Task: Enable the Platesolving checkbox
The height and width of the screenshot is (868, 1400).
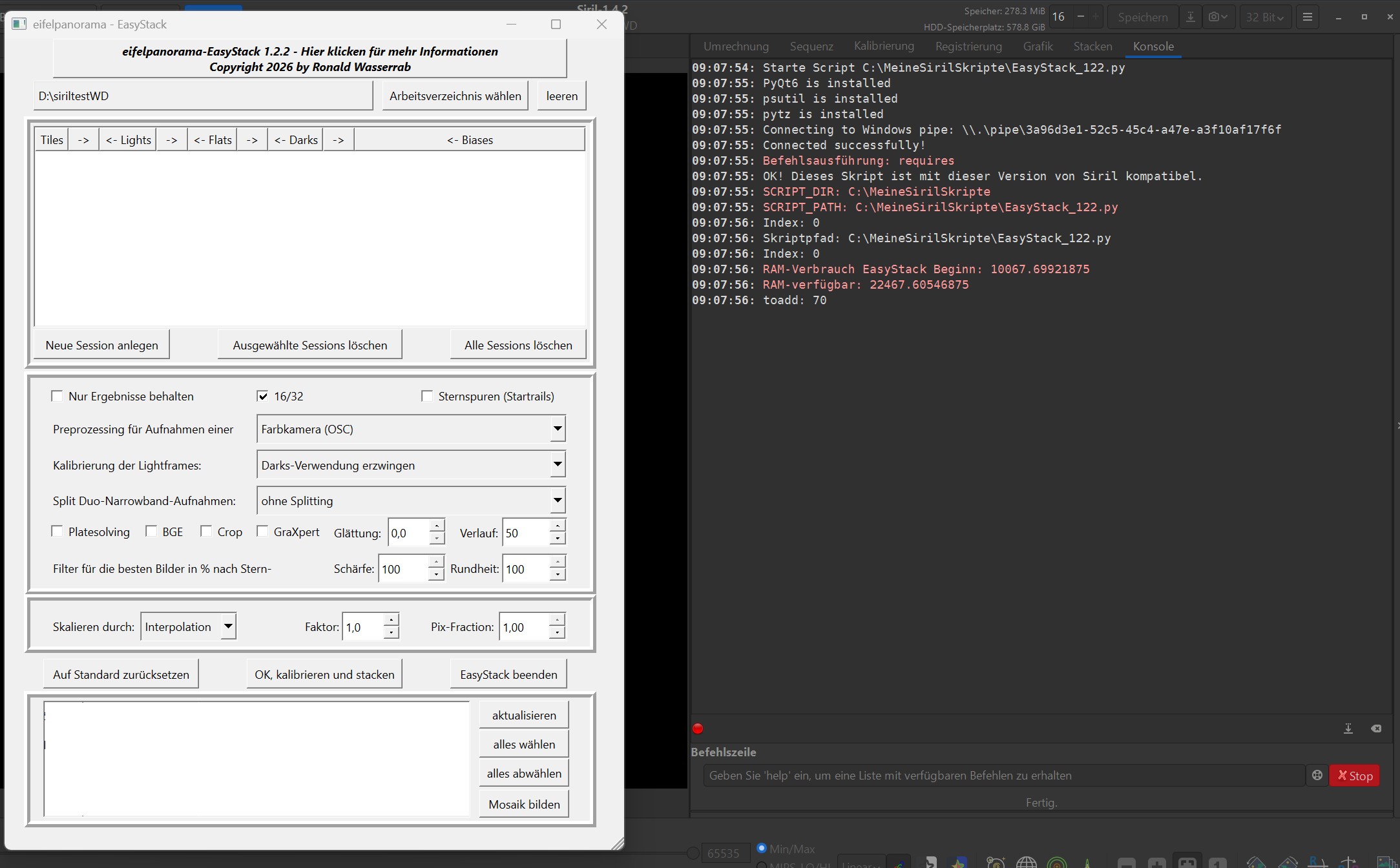Action: (57, 532)
